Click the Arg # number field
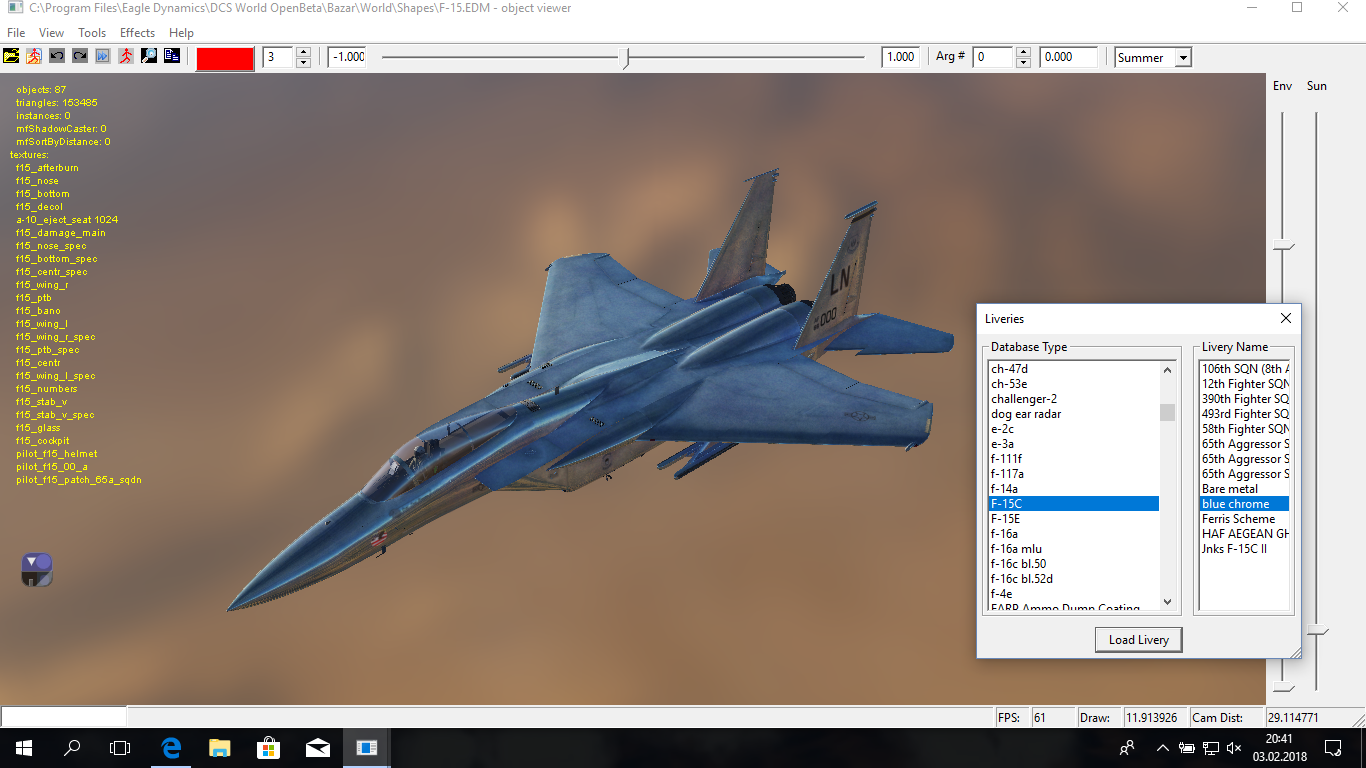Image resolution: width=1366 pixels, height=768 pixels. [994, 57]
